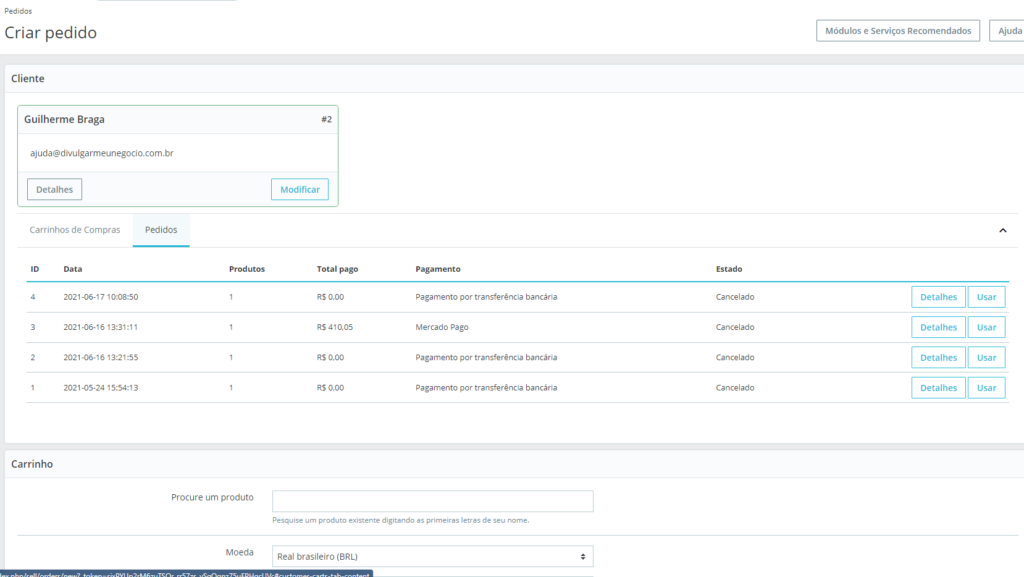Image resolution: width=1024 pixels, height=577 pixels.
Task: Click Cancelado status of order 4
Action: (x=735, y=297)
